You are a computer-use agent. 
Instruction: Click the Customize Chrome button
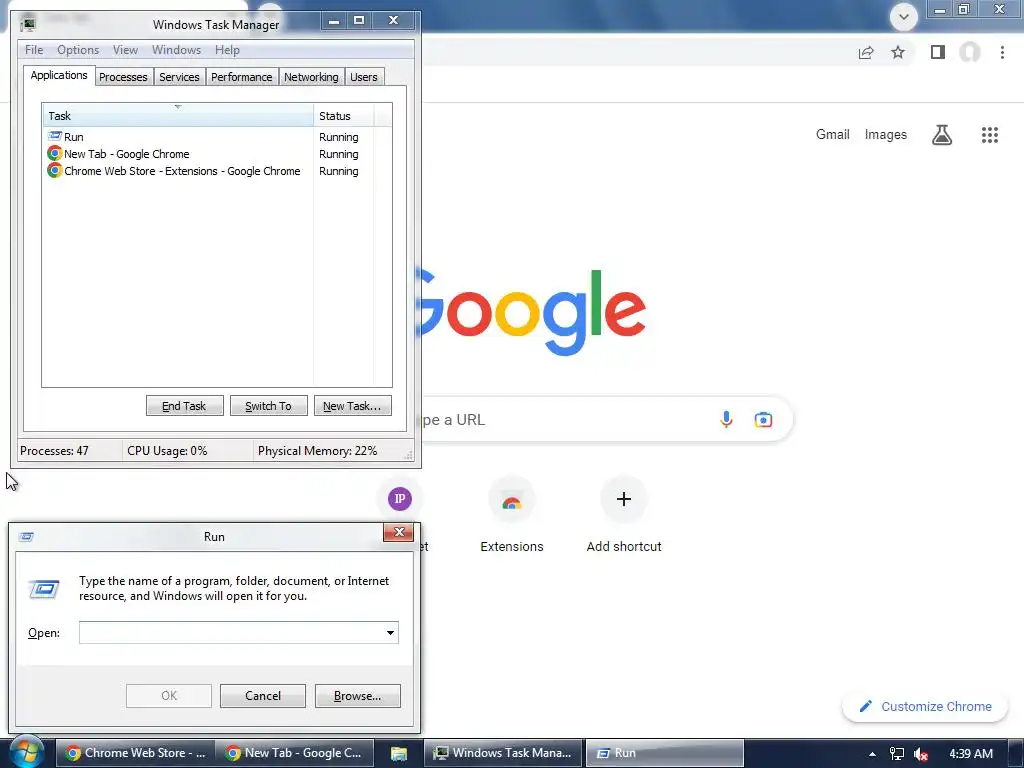[925, 707]
